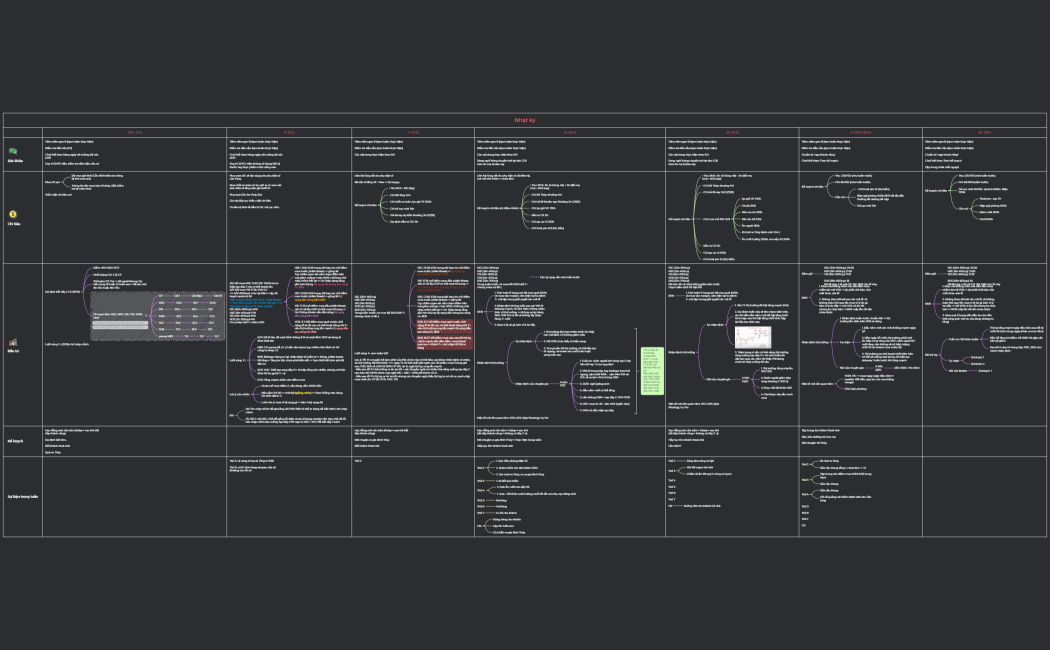
Task: Click the gold coin icon for Chi tiêu
Action: (x=14, y=213)
